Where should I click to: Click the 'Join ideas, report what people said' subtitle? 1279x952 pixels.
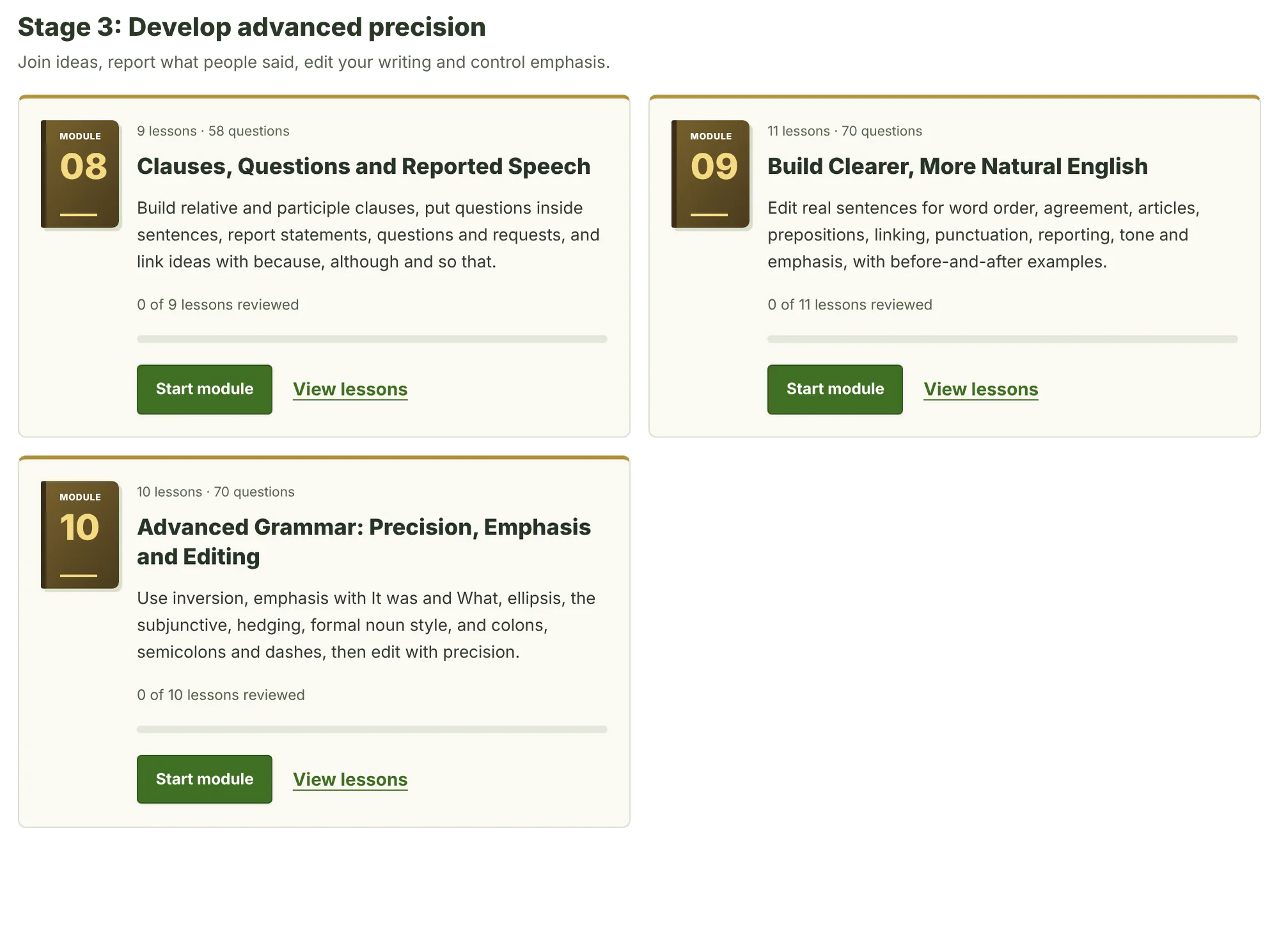pyautogui.click(x=314, y=62)
